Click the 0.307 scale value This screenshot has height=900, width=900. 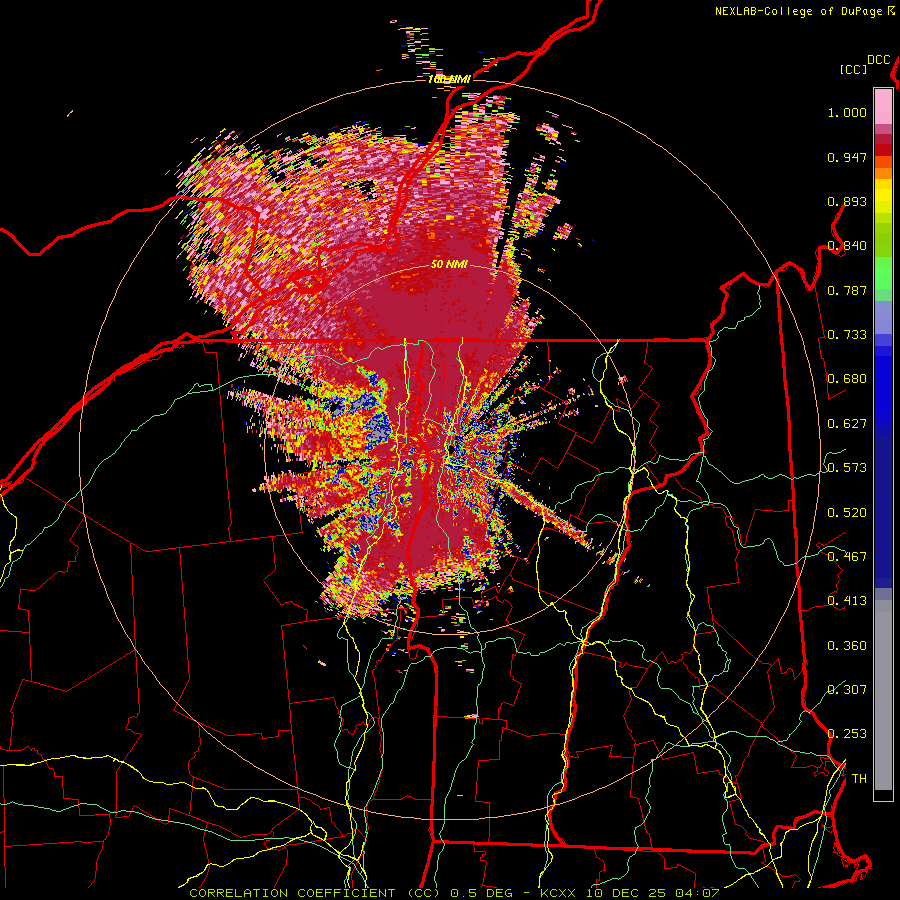(x=847, y=689)
